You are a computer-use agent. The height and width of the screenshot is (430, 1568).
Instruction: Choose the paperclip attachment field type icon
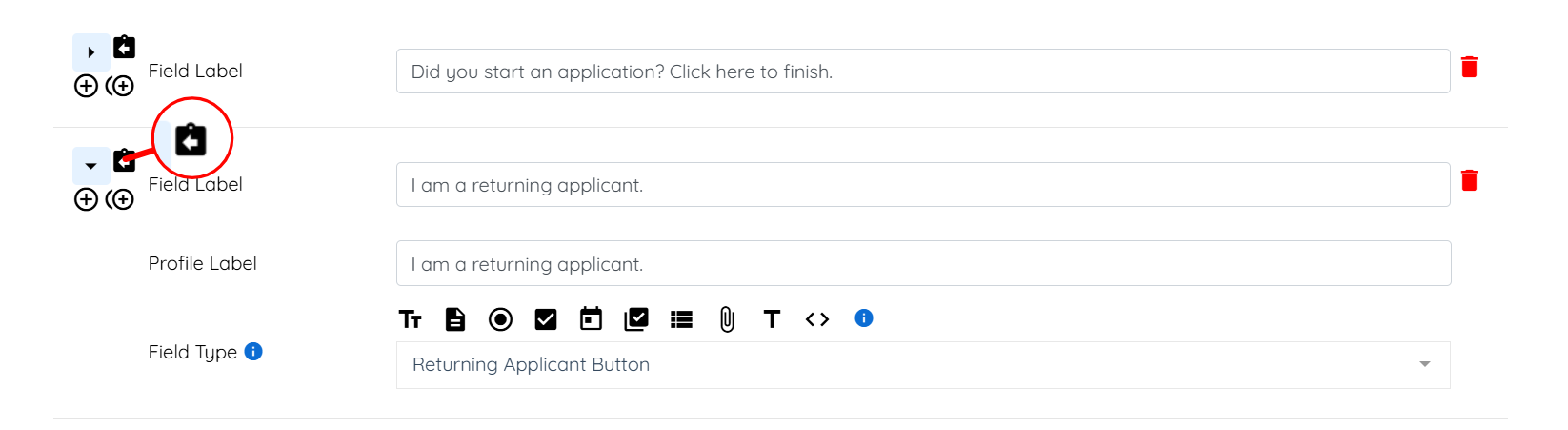click(x=727, y=319)
